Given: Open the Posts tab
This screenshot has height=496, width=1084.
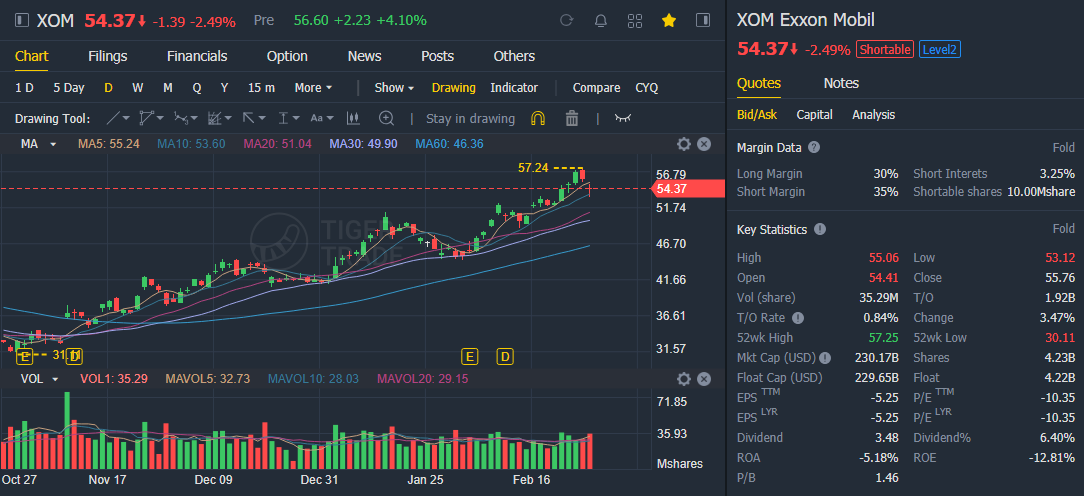Looking at the screenshot, I should 438,56.
